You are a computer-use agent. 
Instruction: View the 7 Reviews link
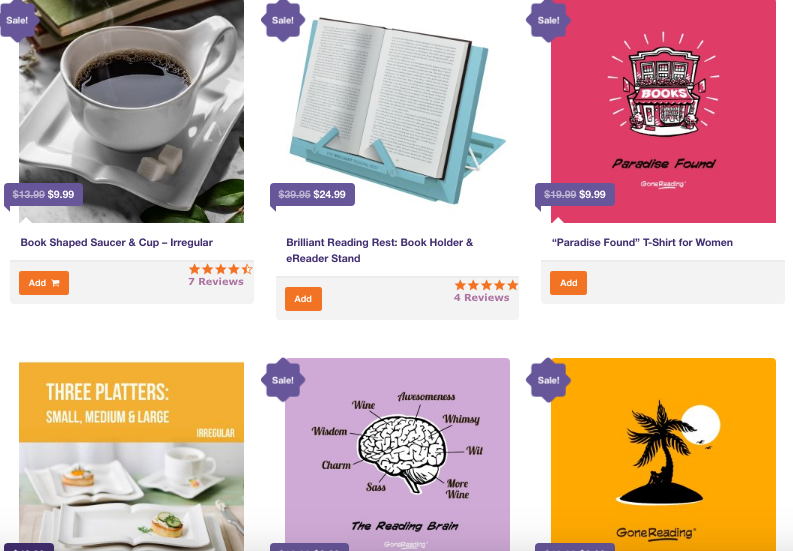pyautogui.click(x=216, y=281)
